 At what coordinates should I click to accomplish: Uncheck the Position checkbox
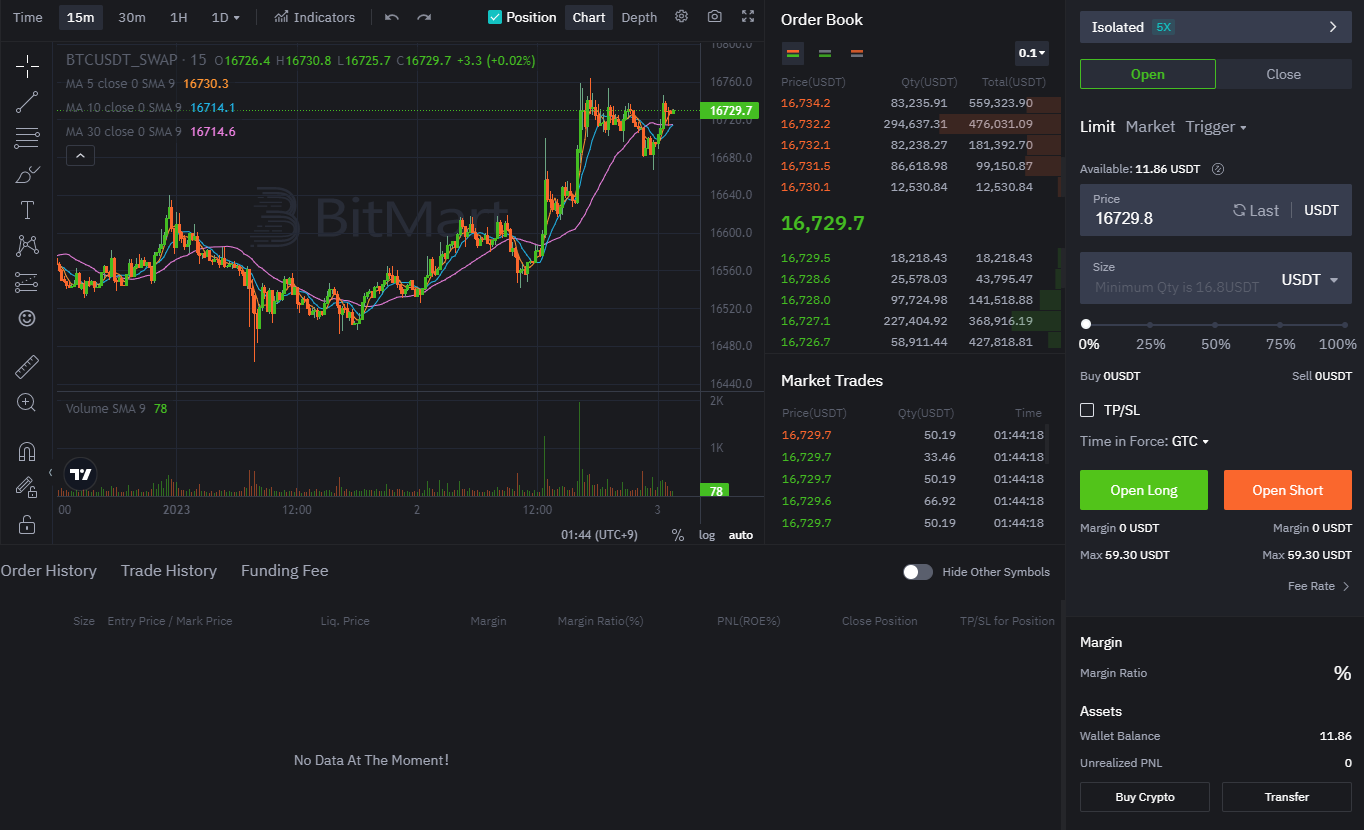click(494, 17)
